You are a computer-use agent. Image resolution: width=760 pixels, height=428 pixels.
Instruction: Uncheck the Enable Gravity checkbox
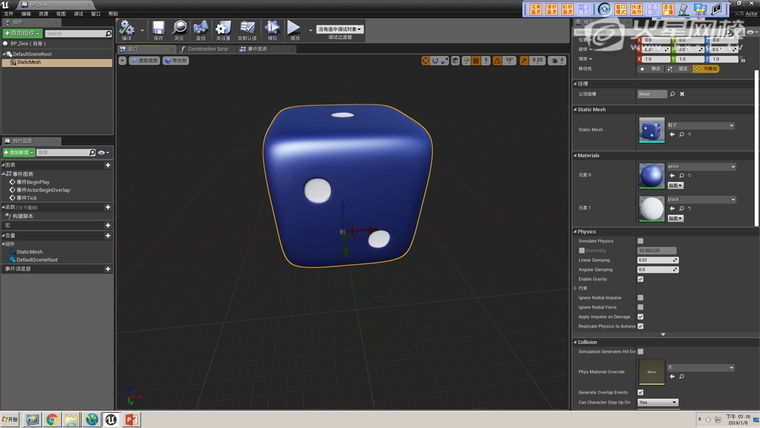[x=641, y=279]
